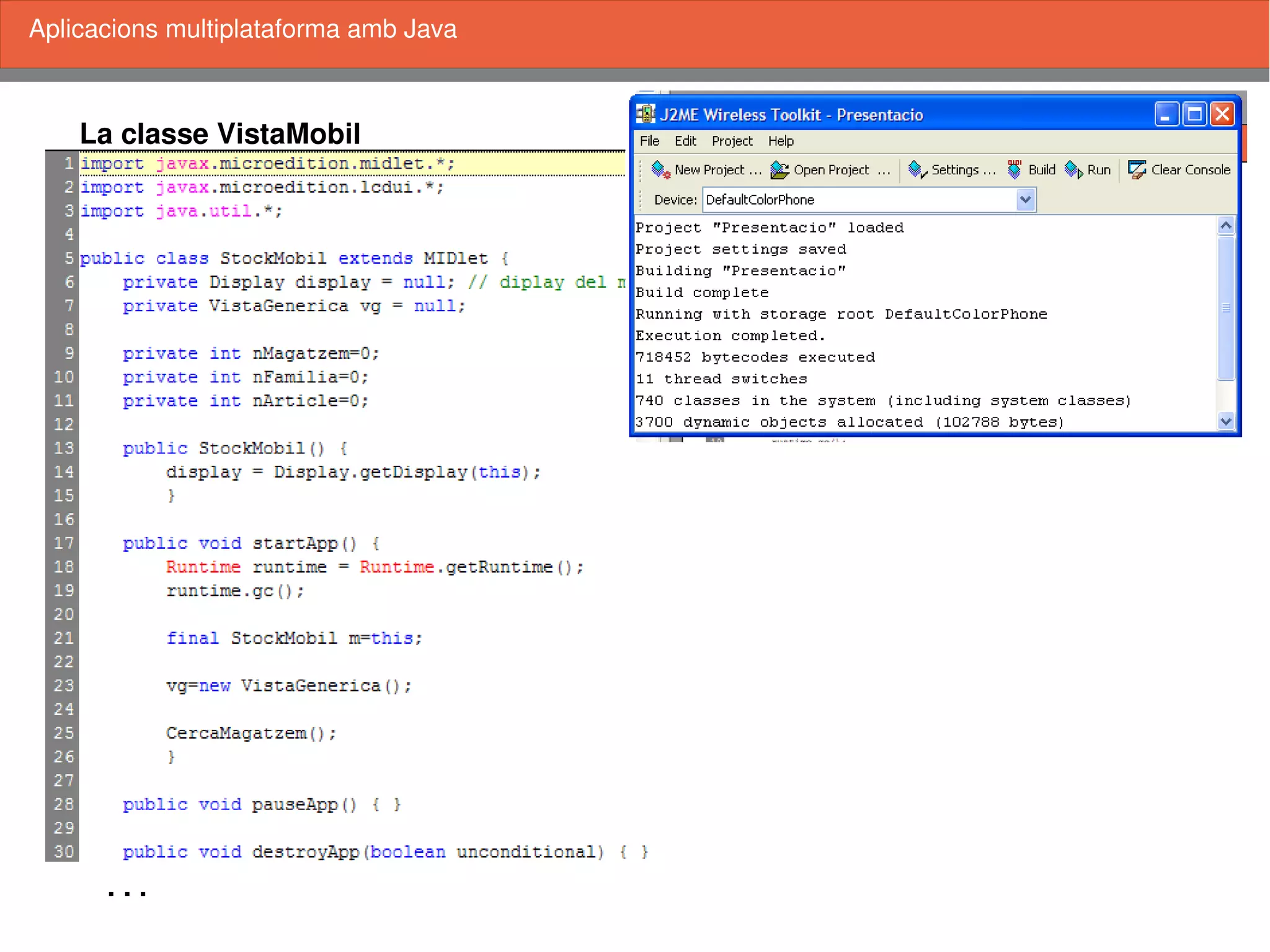Expand the Device dropdown arrow

point(1026,200)
